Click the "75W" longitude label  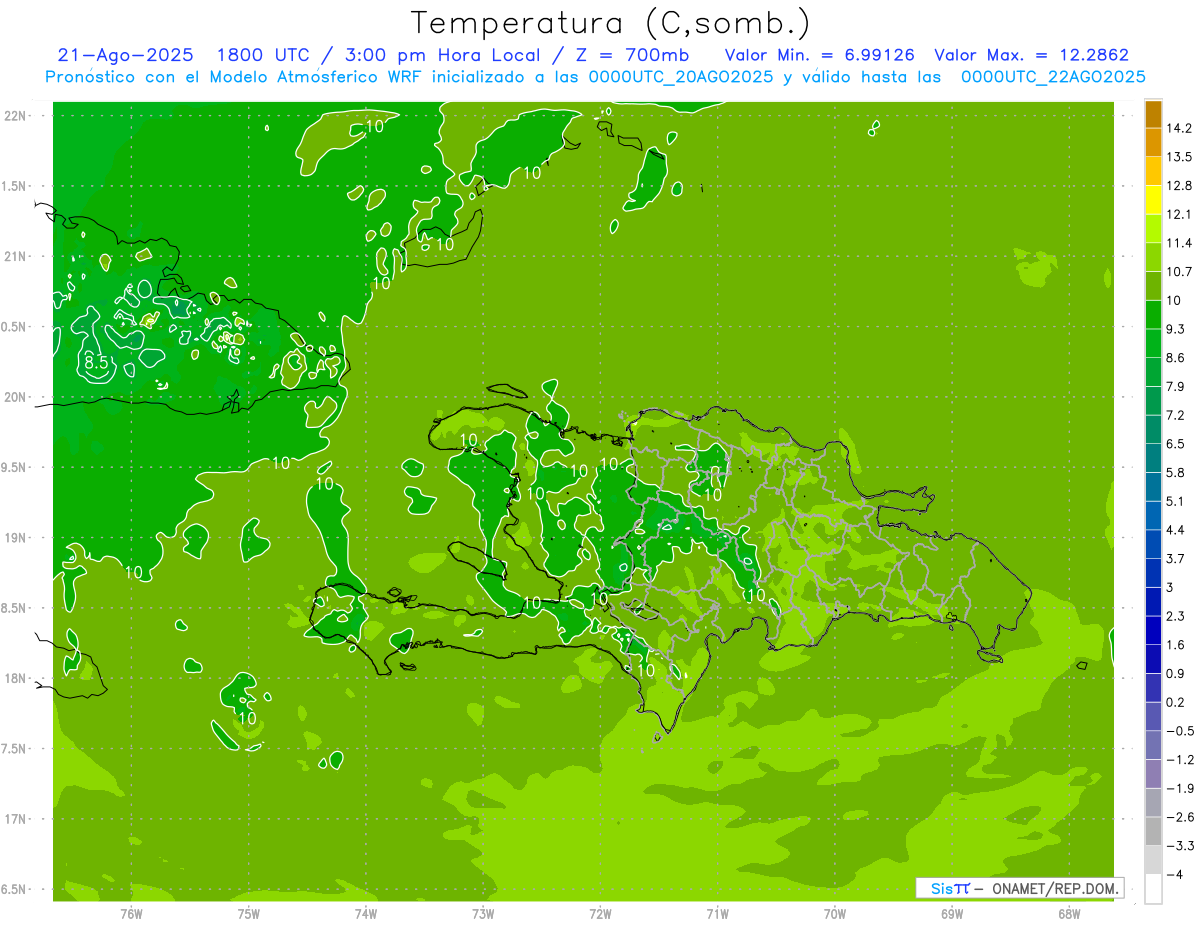click(249, 915)
